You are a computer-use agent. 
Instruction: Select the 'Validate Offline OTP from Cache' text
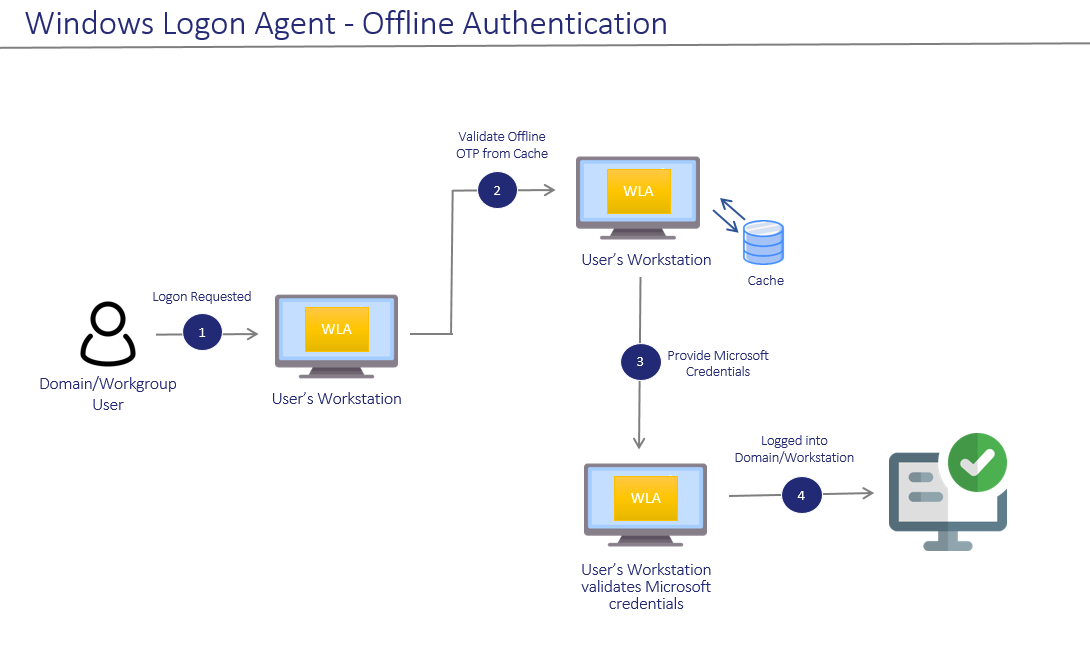502,145
